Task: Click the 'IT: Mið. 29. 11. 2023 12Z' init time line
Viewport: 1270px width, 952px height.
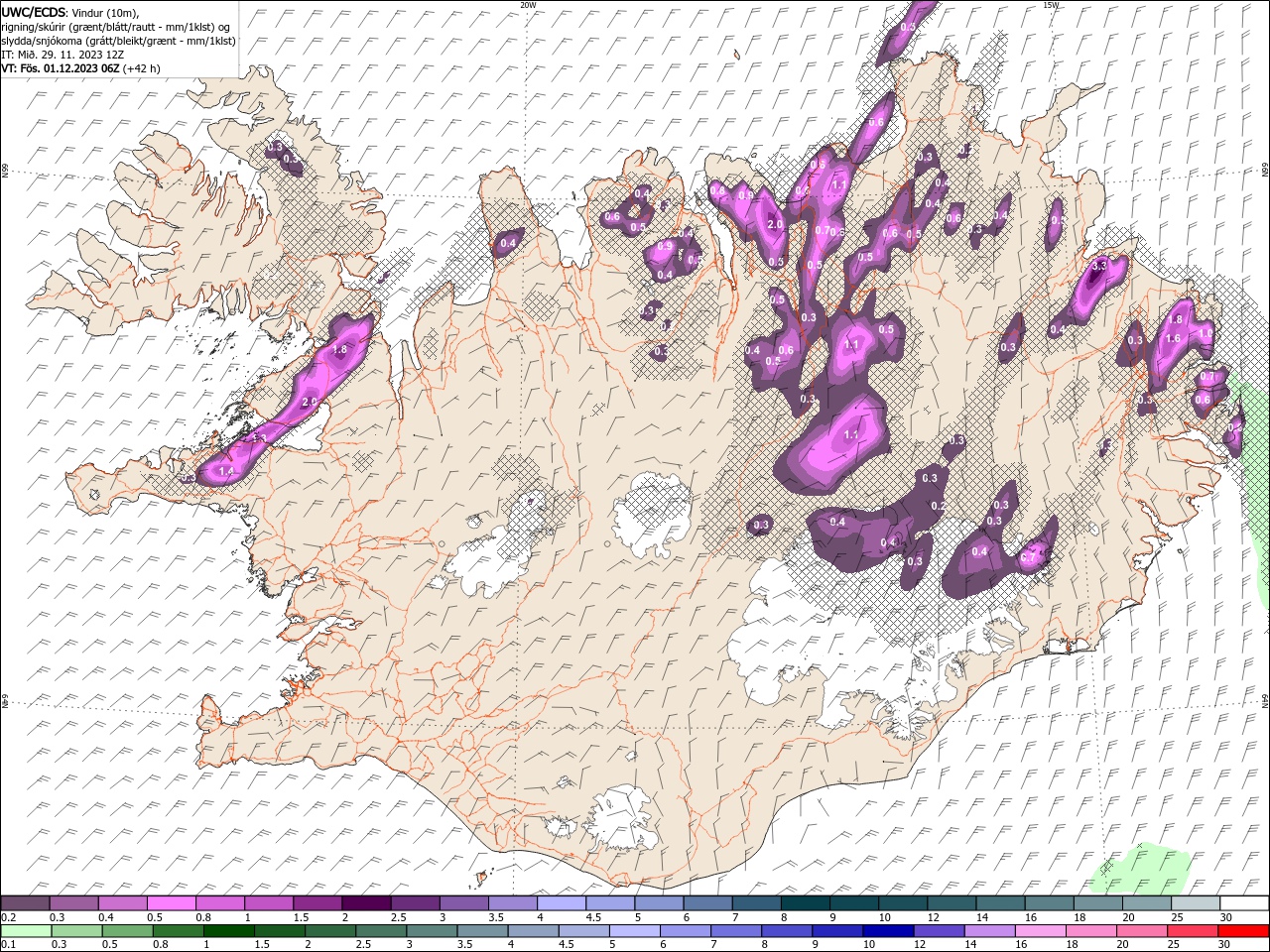Action: click(x=63, y=55)
